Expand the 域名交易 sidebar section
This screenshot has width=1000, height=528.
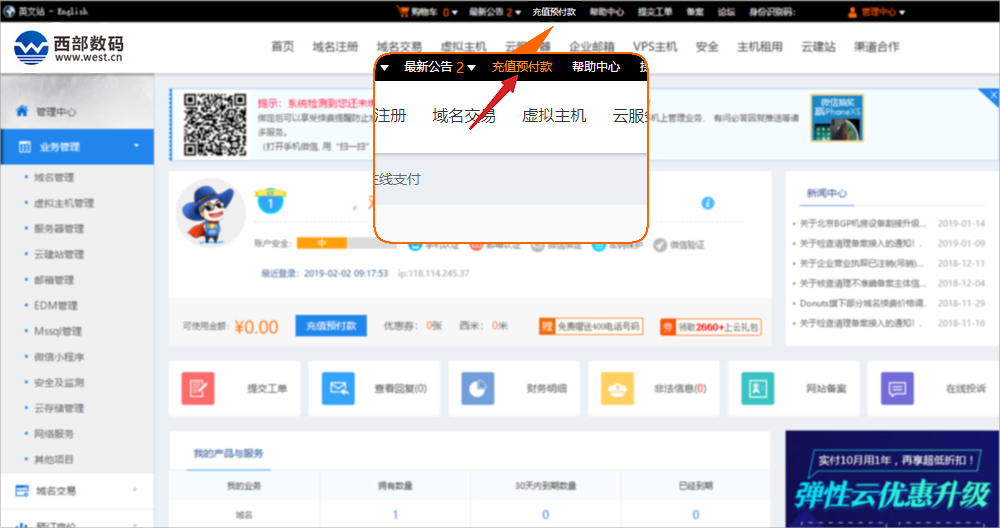tap(136, 490)
